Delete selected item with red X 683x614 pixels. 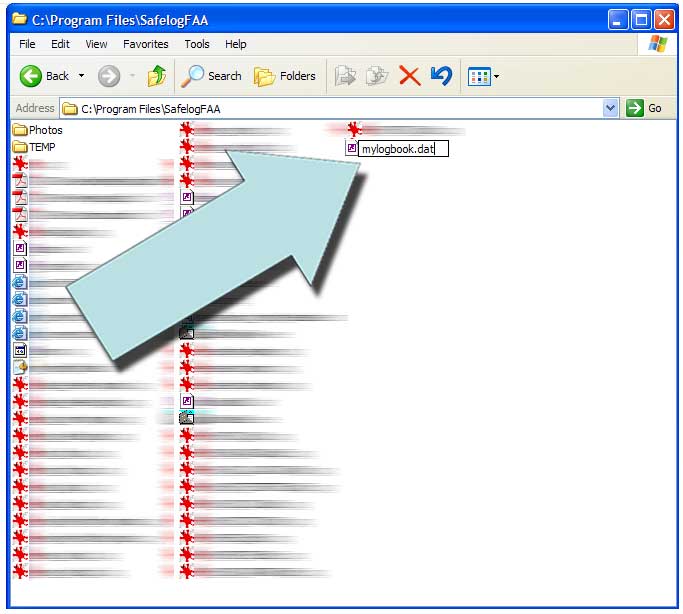(409, 76)
